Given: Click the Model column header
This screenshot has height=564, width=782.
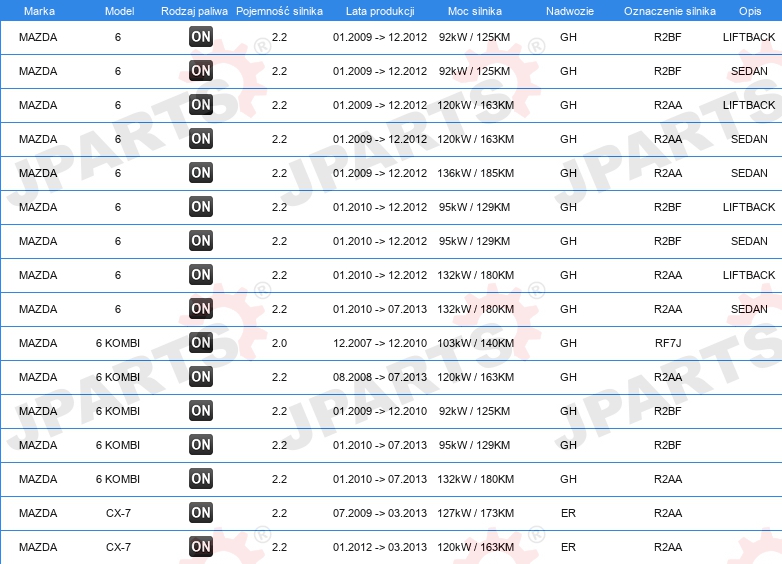Looking at the screenshot, I should tap(119, 11).
